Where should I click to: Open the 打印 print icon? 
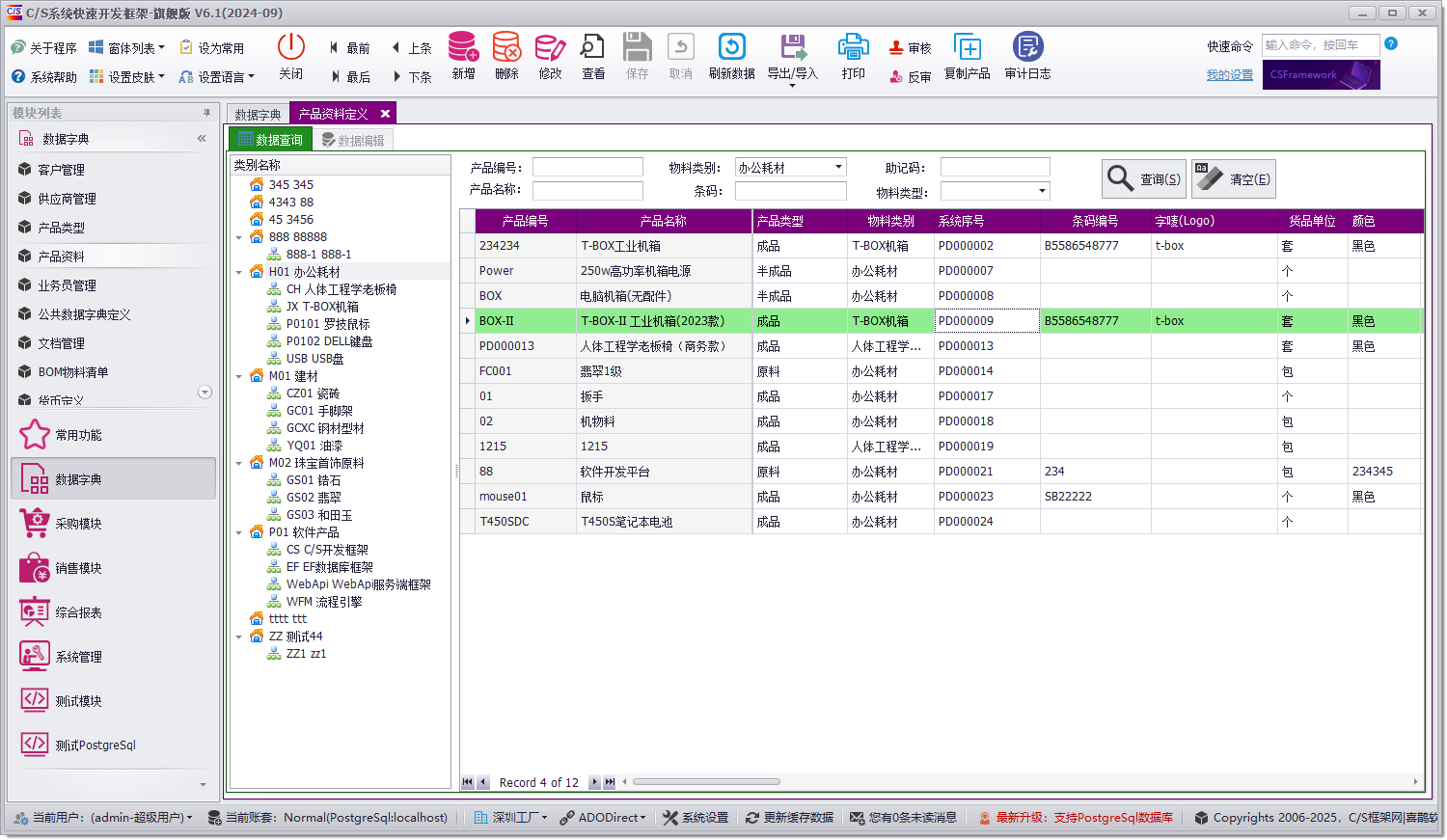pyautogui.click(x=853, y=56)
